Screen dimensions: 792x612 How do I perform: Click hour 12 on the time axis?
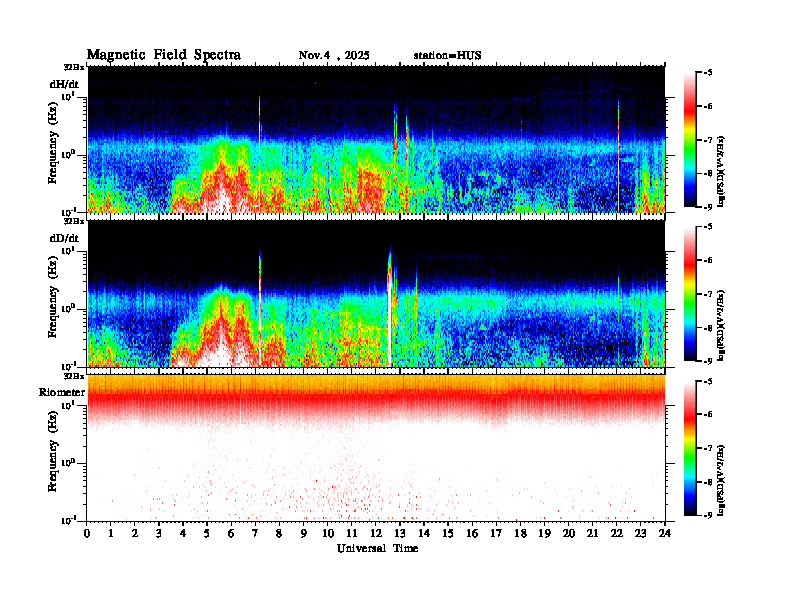click(376, 534)
